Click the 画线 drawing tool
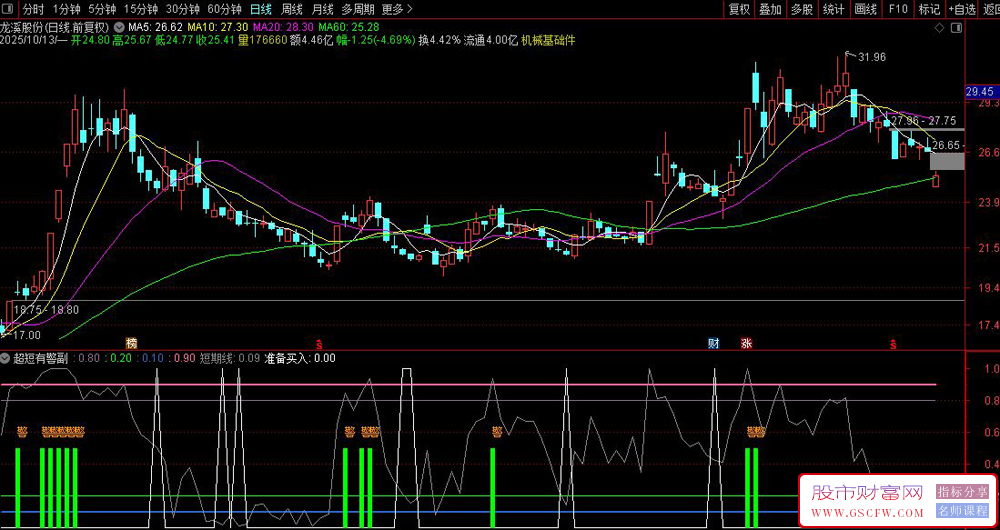This screenshot has width=1000, height=530. (x=865, y=9)
